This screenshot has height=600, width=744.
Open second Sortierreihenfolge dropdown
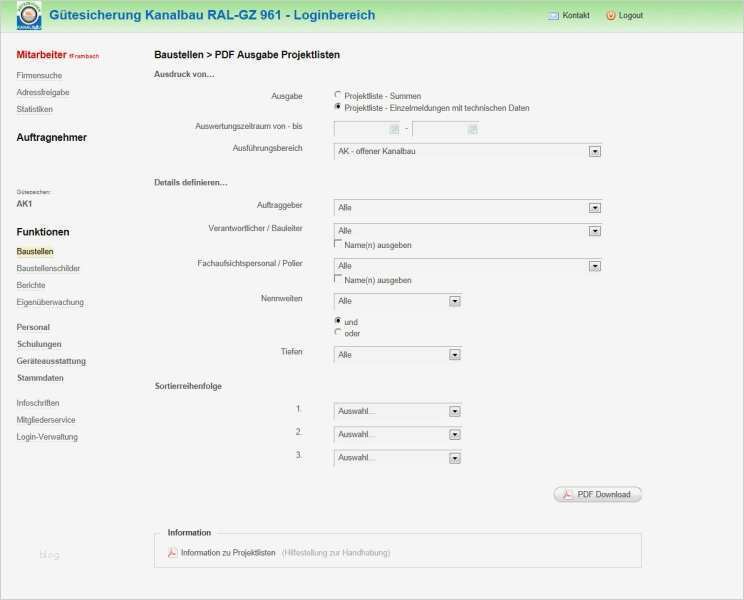pos(398,434)
